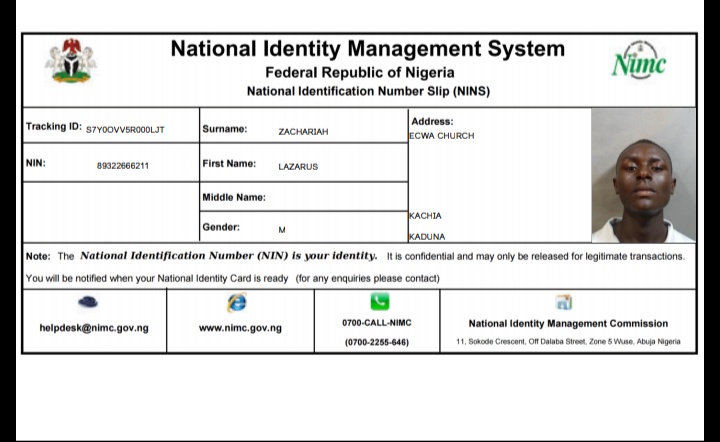Click the empty Middle Name field
This screenshot has width=720, height=442.
point(335,197)
